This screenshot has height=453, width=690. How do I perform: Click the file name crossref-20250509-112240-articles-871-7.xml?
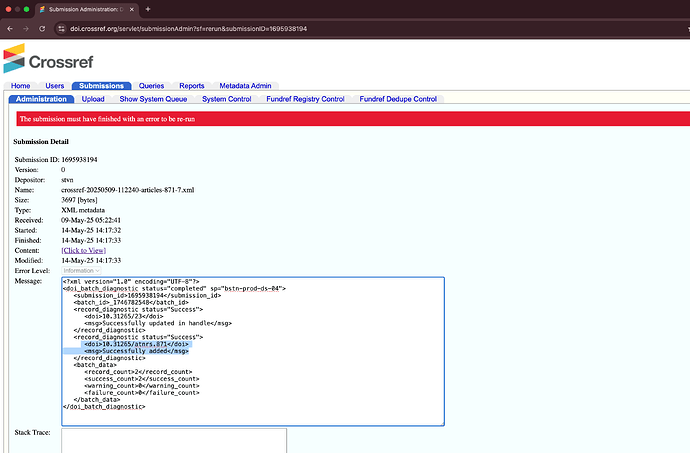point(128,190)
